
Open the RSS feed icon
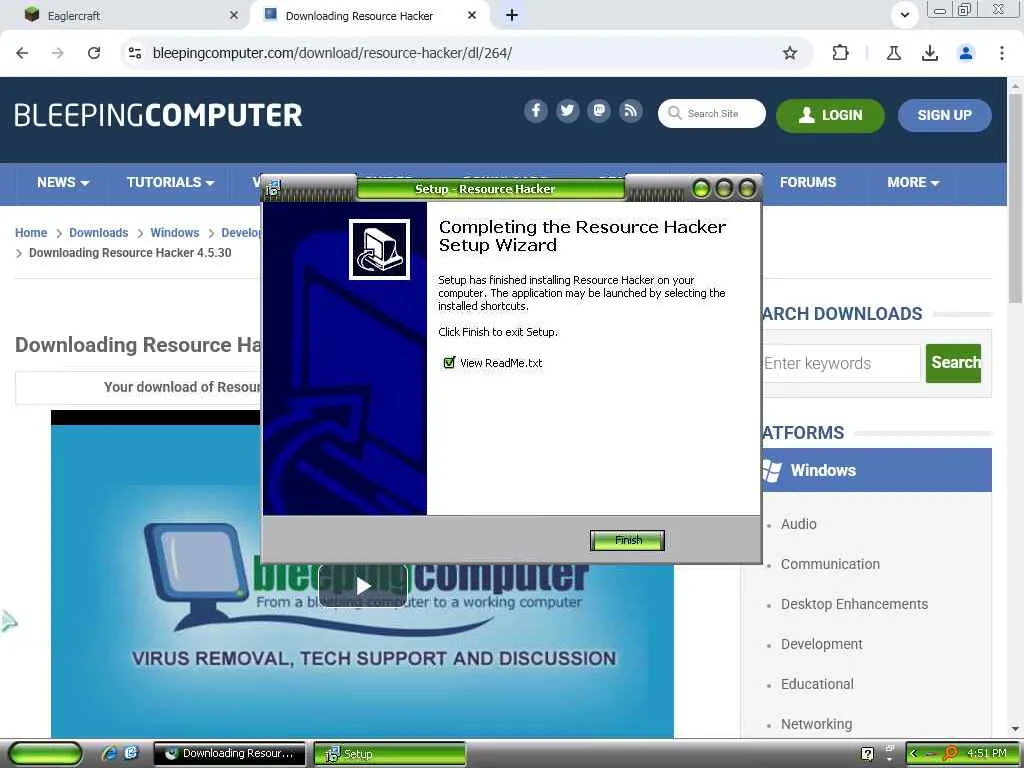tap(630, 111)
